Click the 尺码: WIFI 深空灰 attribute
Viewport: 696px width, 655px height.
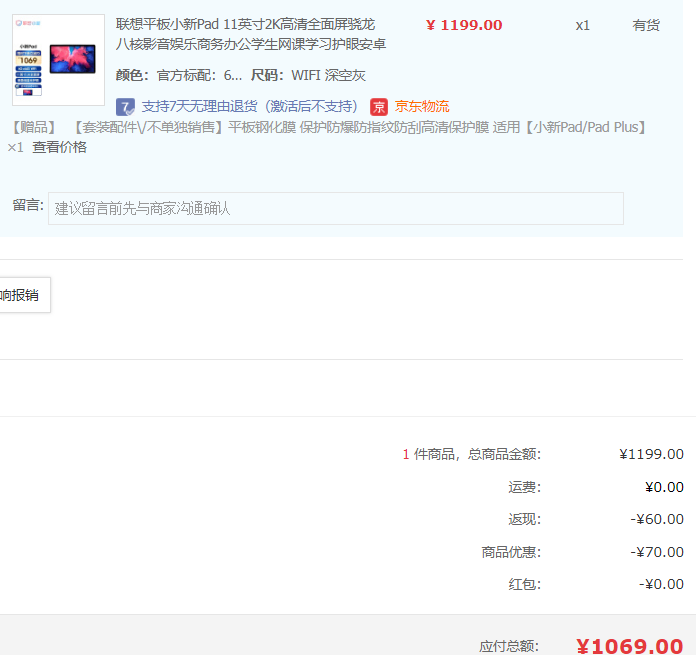tap(308, 75)
